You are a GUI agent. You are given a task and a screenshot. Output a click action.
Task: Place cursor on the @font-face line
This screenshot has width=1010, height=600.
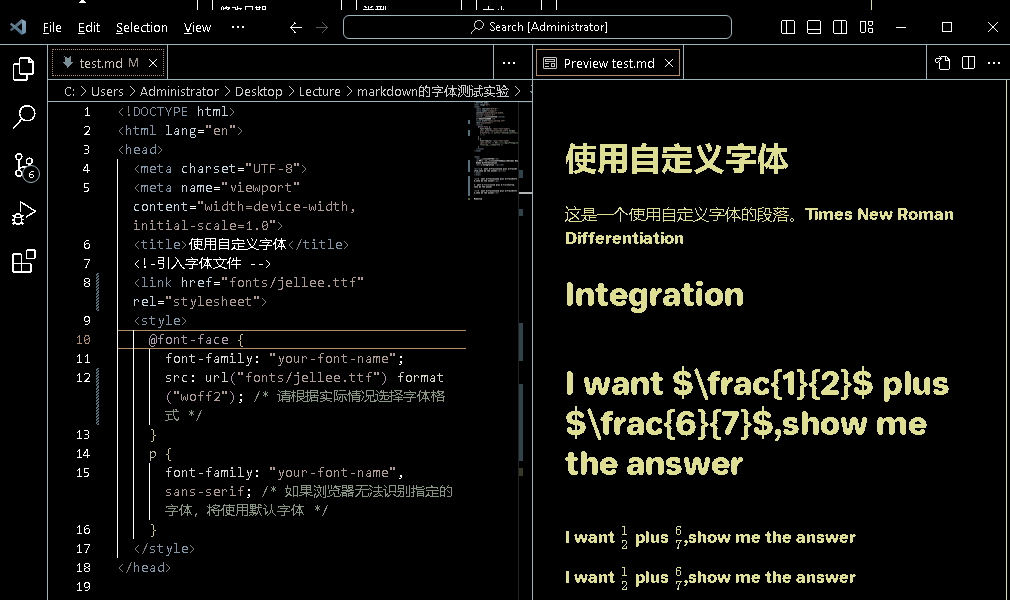(x=196, y=340)
